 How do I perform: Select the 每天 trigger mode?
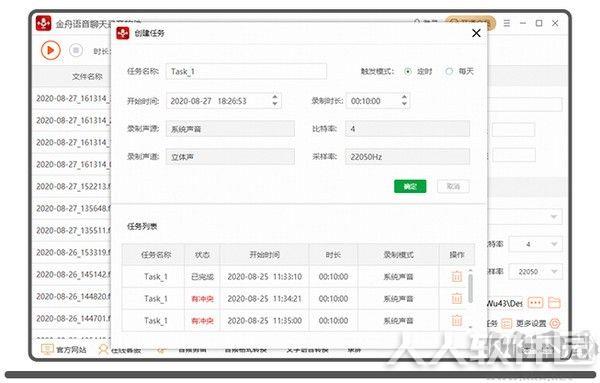pyautogui.click(x=449, y=72)
